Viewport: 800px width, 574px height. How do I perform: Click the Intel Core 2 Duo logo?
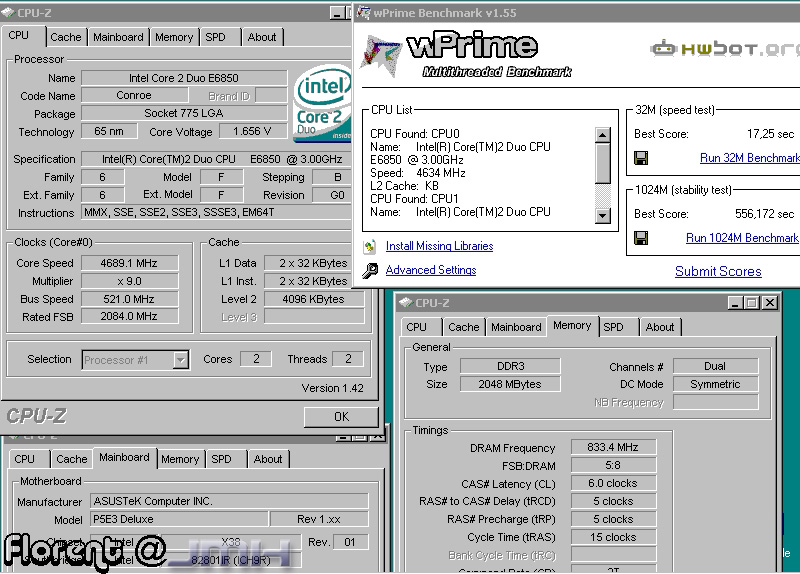click(x=322, y=103)
